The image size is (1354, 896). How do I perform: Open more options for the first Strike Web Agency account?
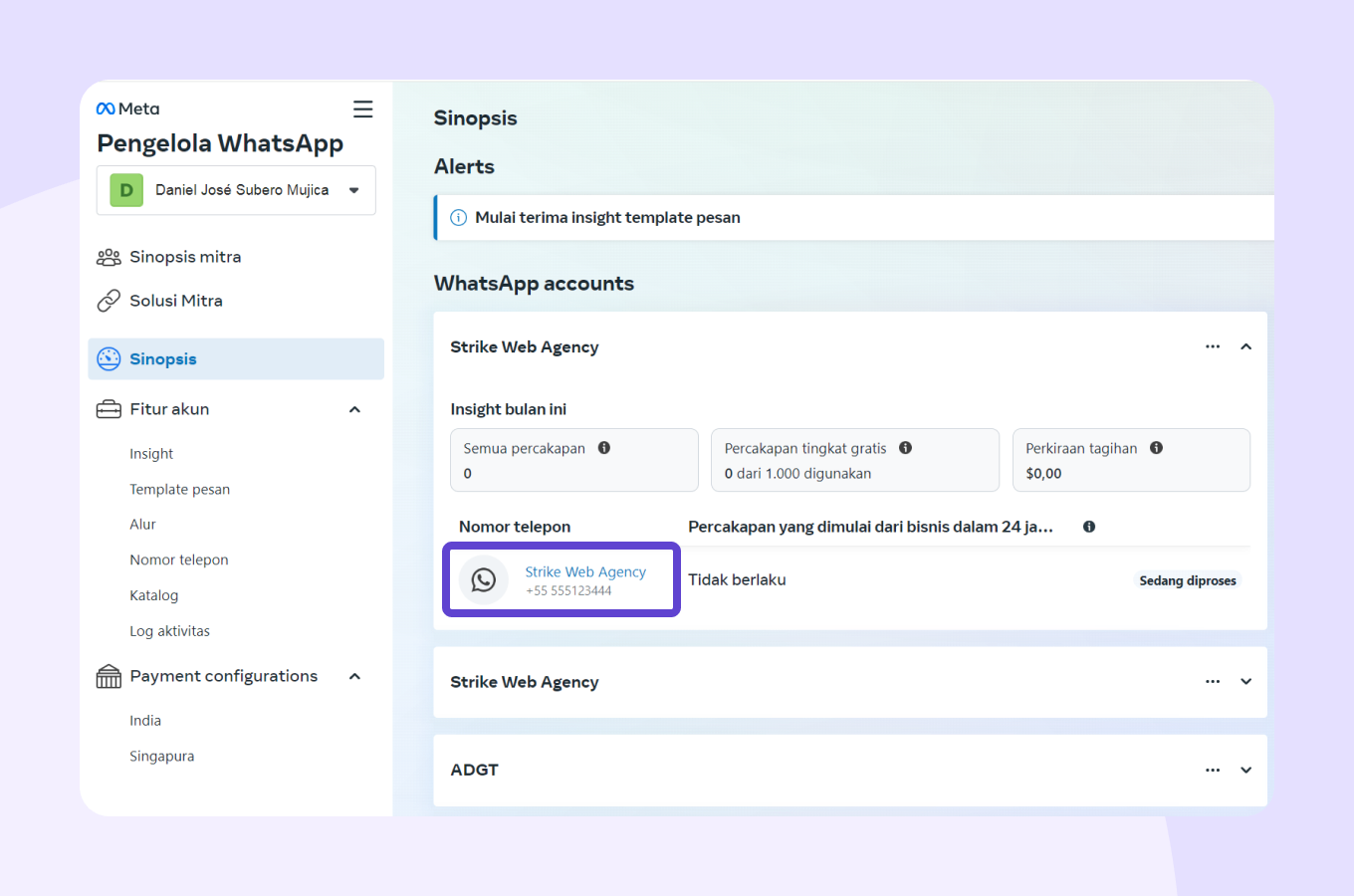pyautogui.click(x=1213, y=346)
